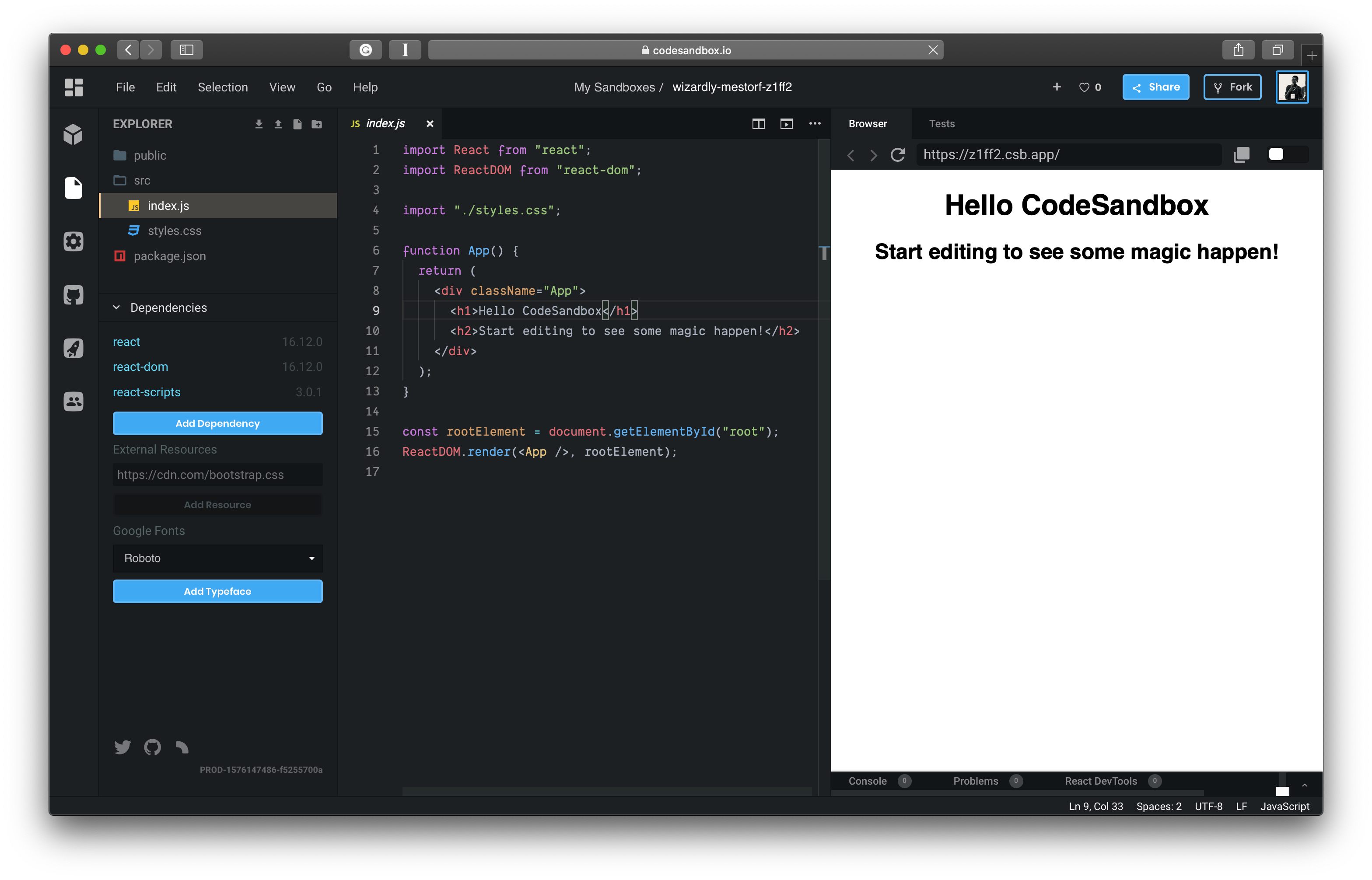Image resolution: width=1372 pixels, height=880 pixels.
Task: Open the Deployment rocket panel
Action: click(x=73, y=348)
